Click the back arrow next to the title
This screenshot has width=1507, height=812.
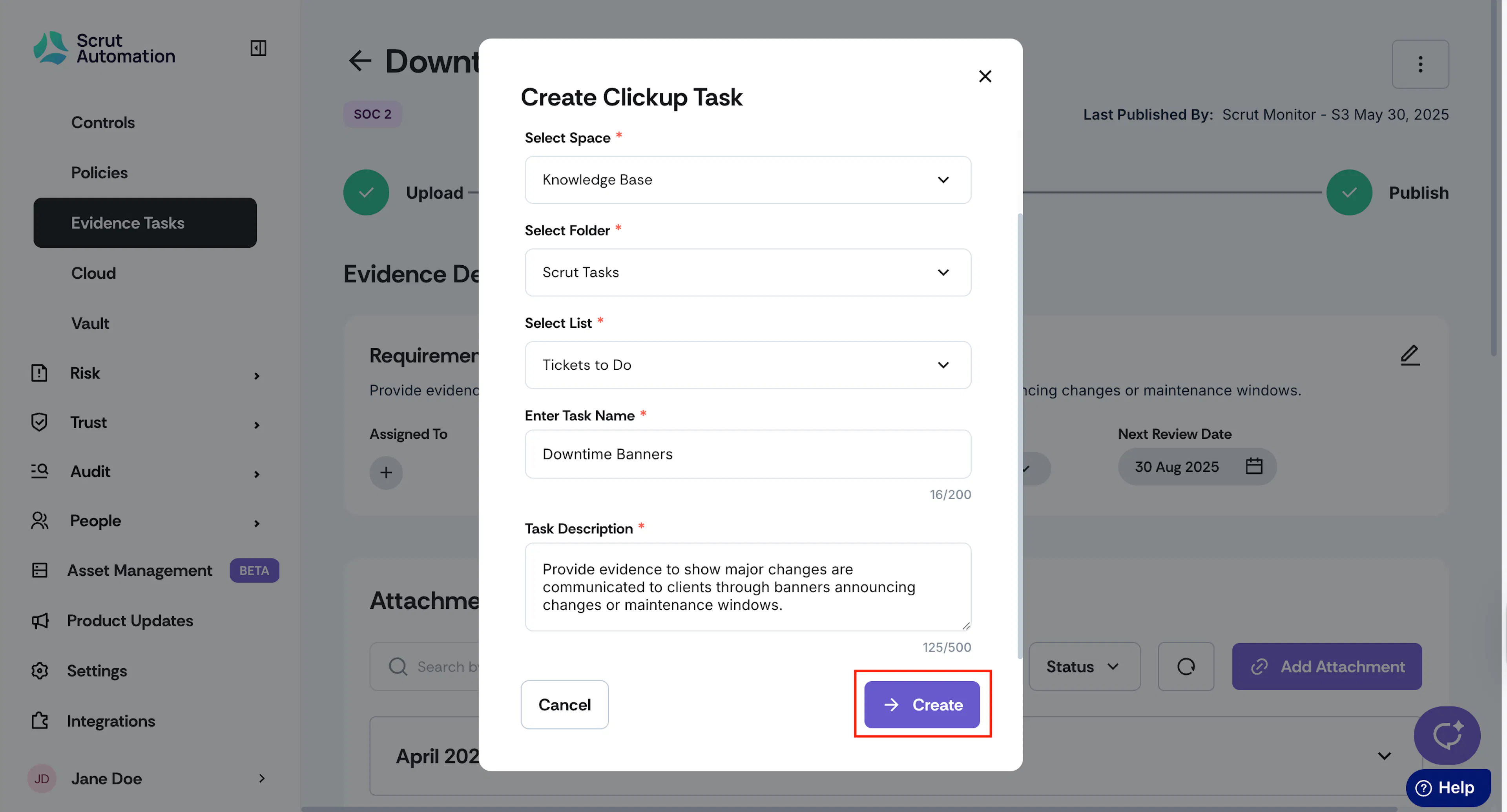tap(360, 61)
